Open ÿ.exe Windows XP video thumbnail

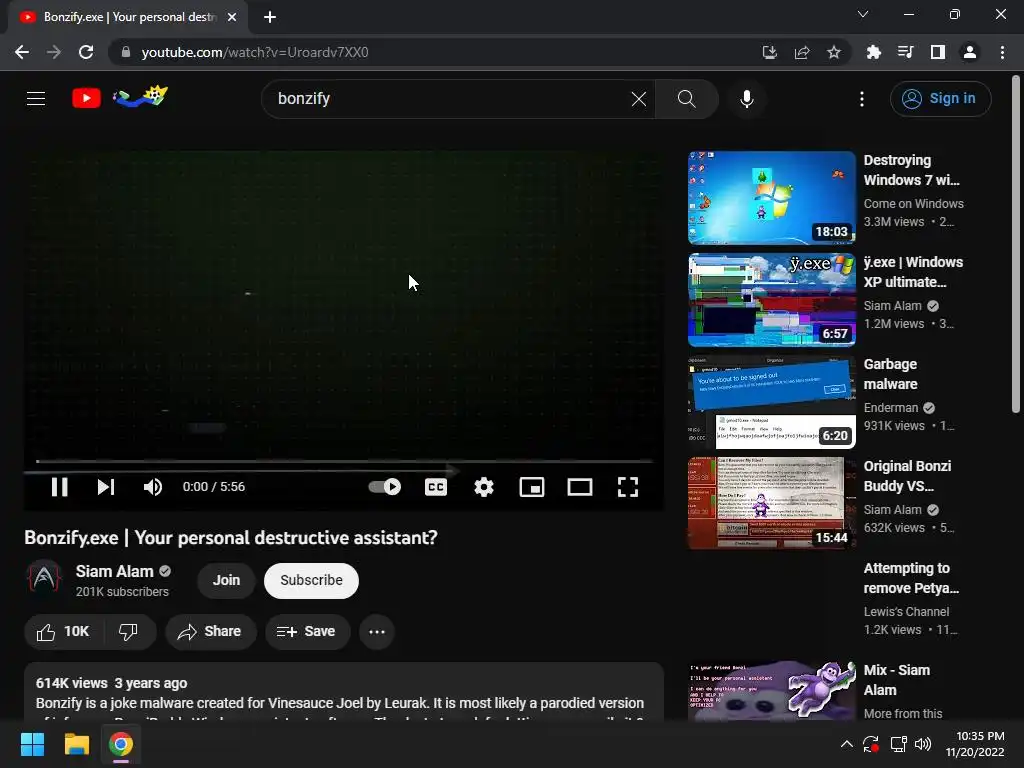(x=772, y=300)
